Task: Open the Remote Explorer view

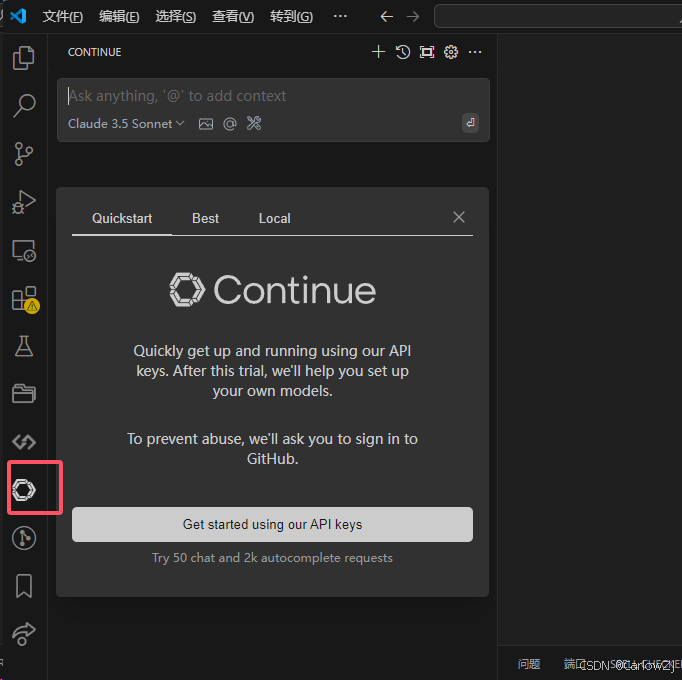Action: click(x=24, y=251)
